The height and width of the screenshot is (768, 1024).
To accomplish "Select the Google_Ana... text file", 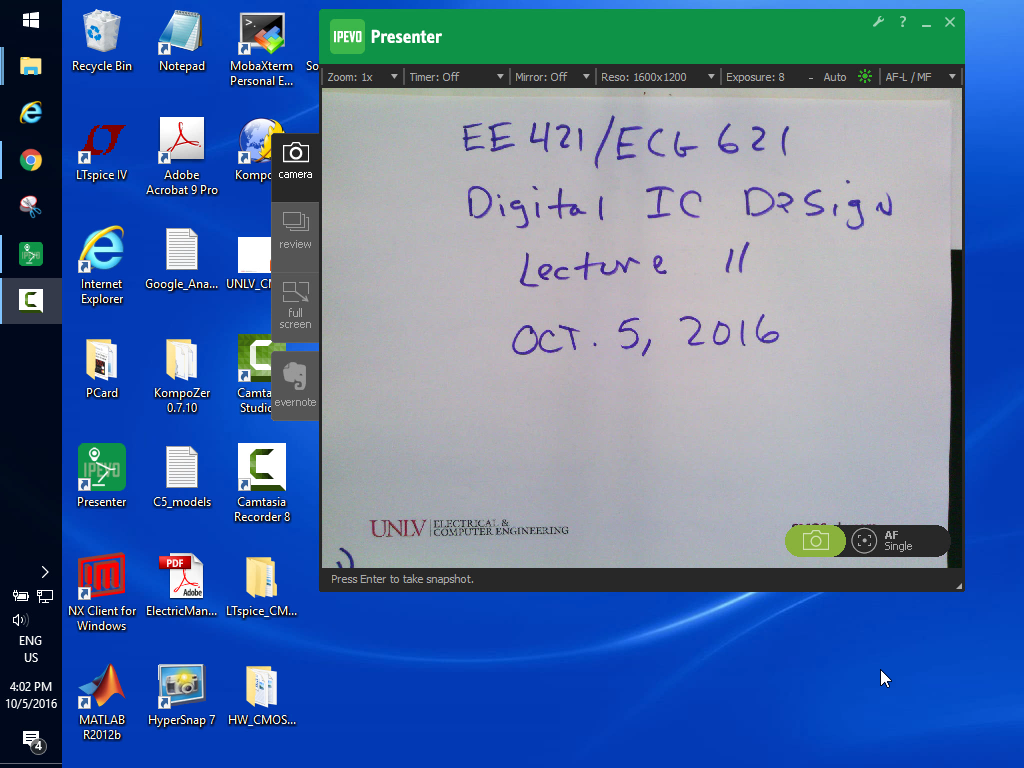I will (x=182, y=259).
